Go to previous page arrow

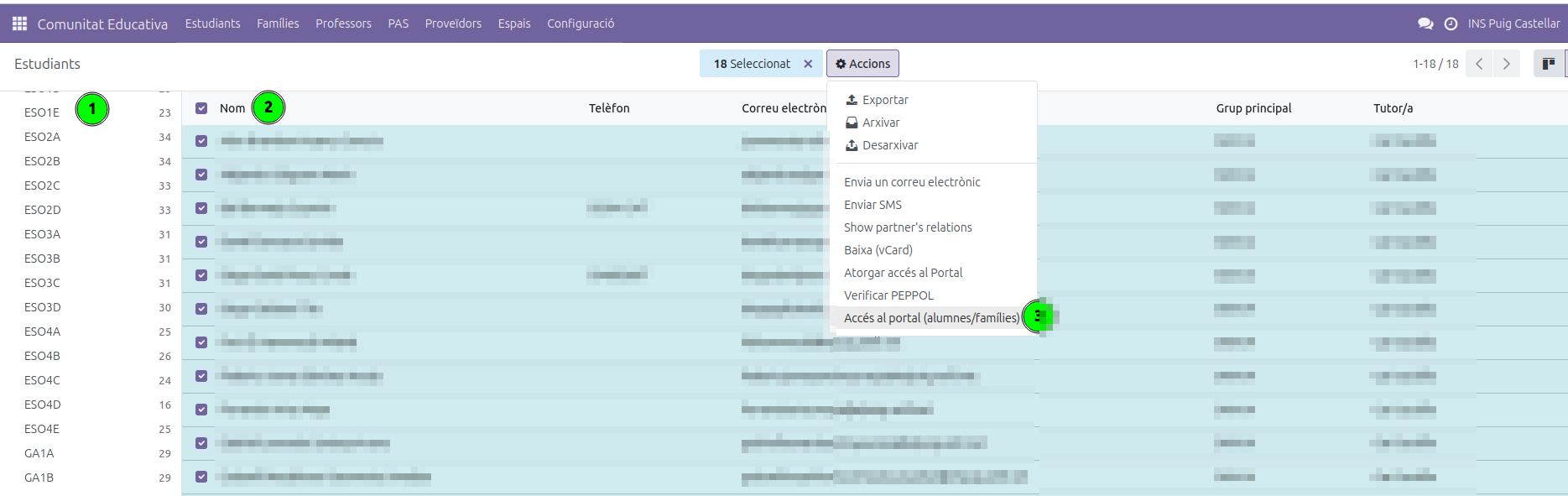coord(1479,64)
